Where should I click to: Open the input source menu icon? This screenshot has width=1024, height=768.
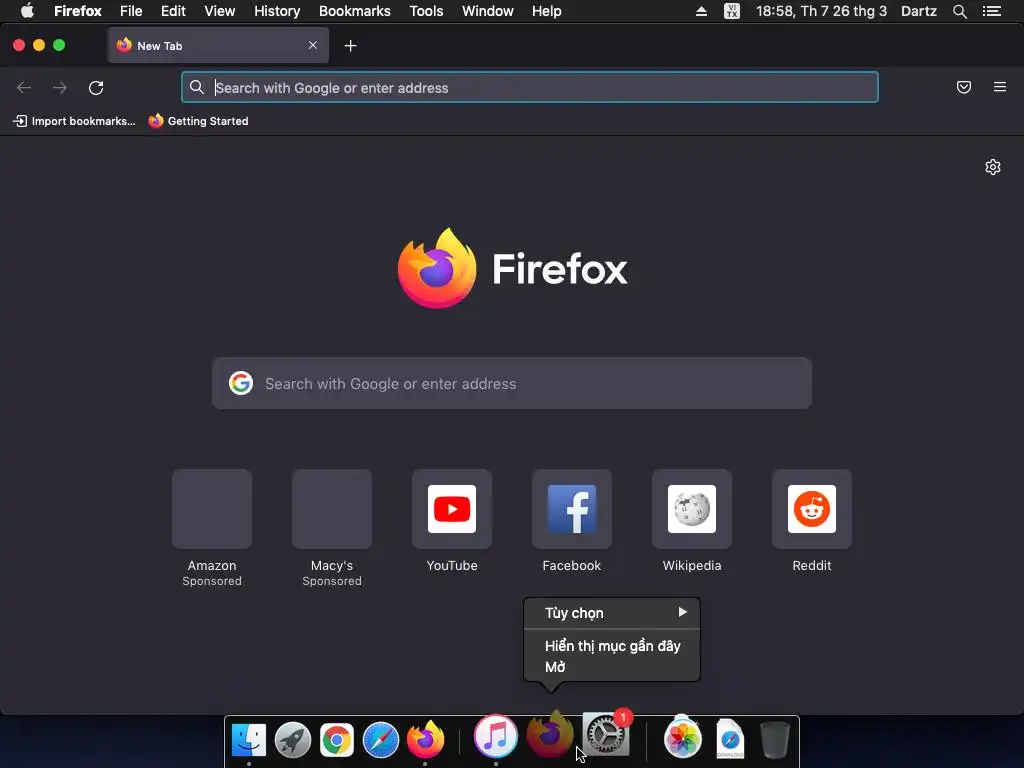click(x=732, y=11)
